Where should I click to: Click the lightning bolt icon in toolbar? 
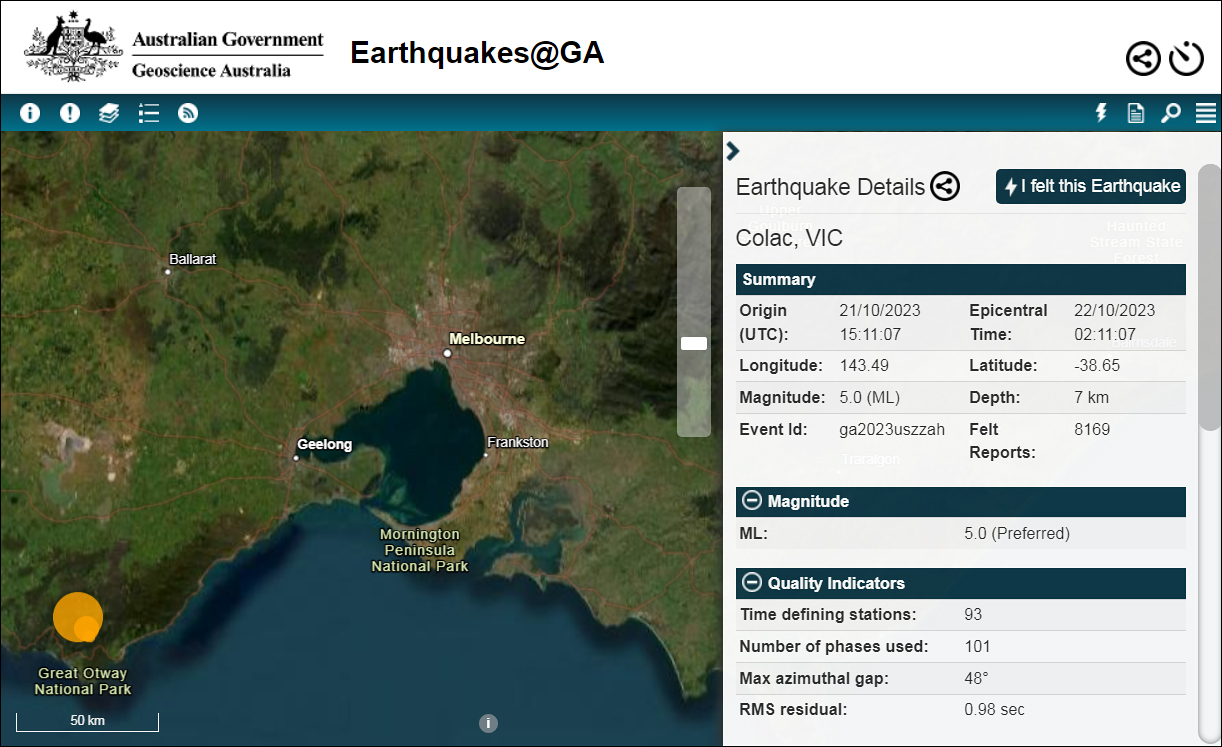pos(1102,113)
